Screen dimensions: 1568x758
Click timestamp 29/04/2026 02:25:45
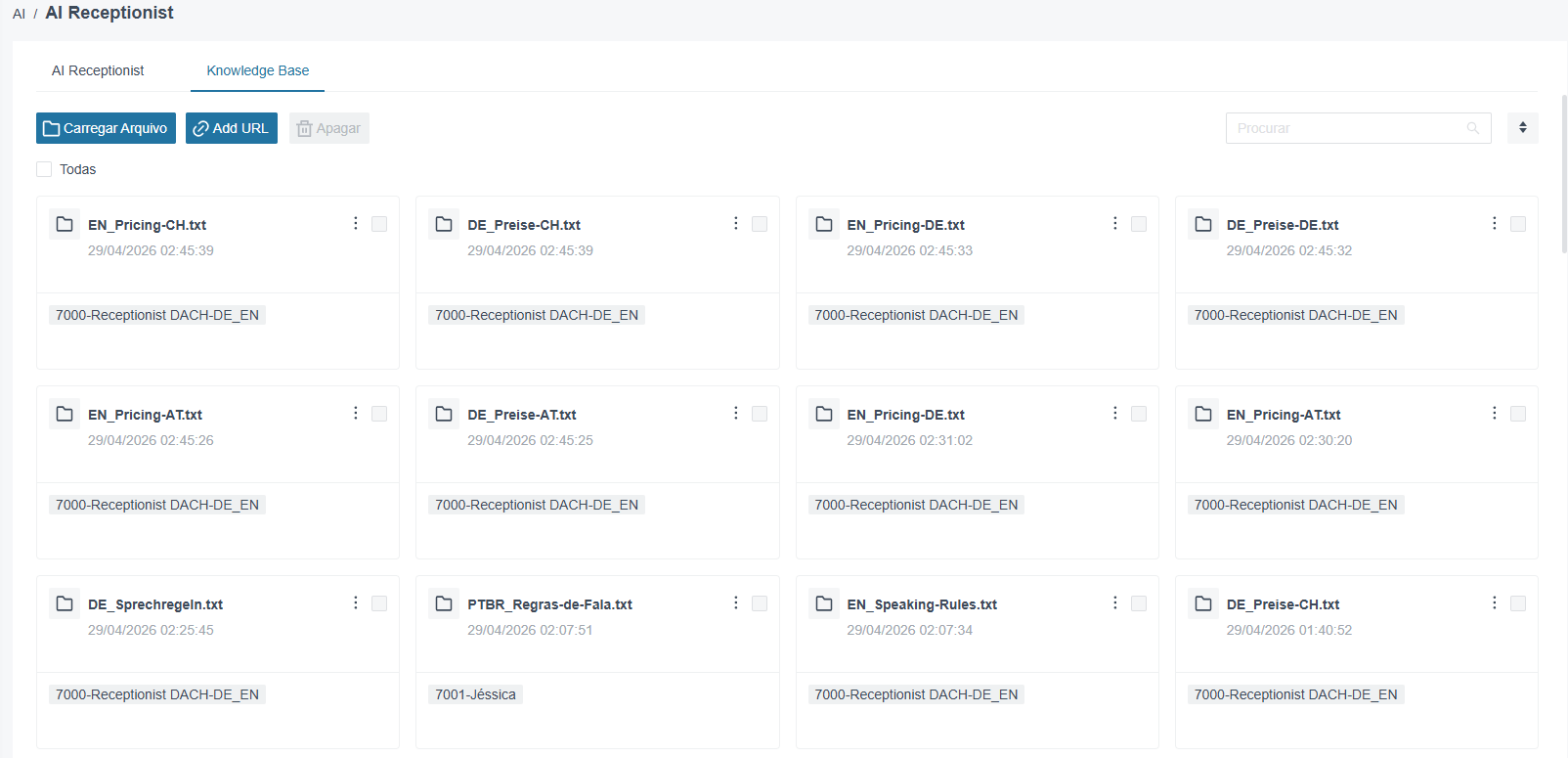[x=151, y=630]
